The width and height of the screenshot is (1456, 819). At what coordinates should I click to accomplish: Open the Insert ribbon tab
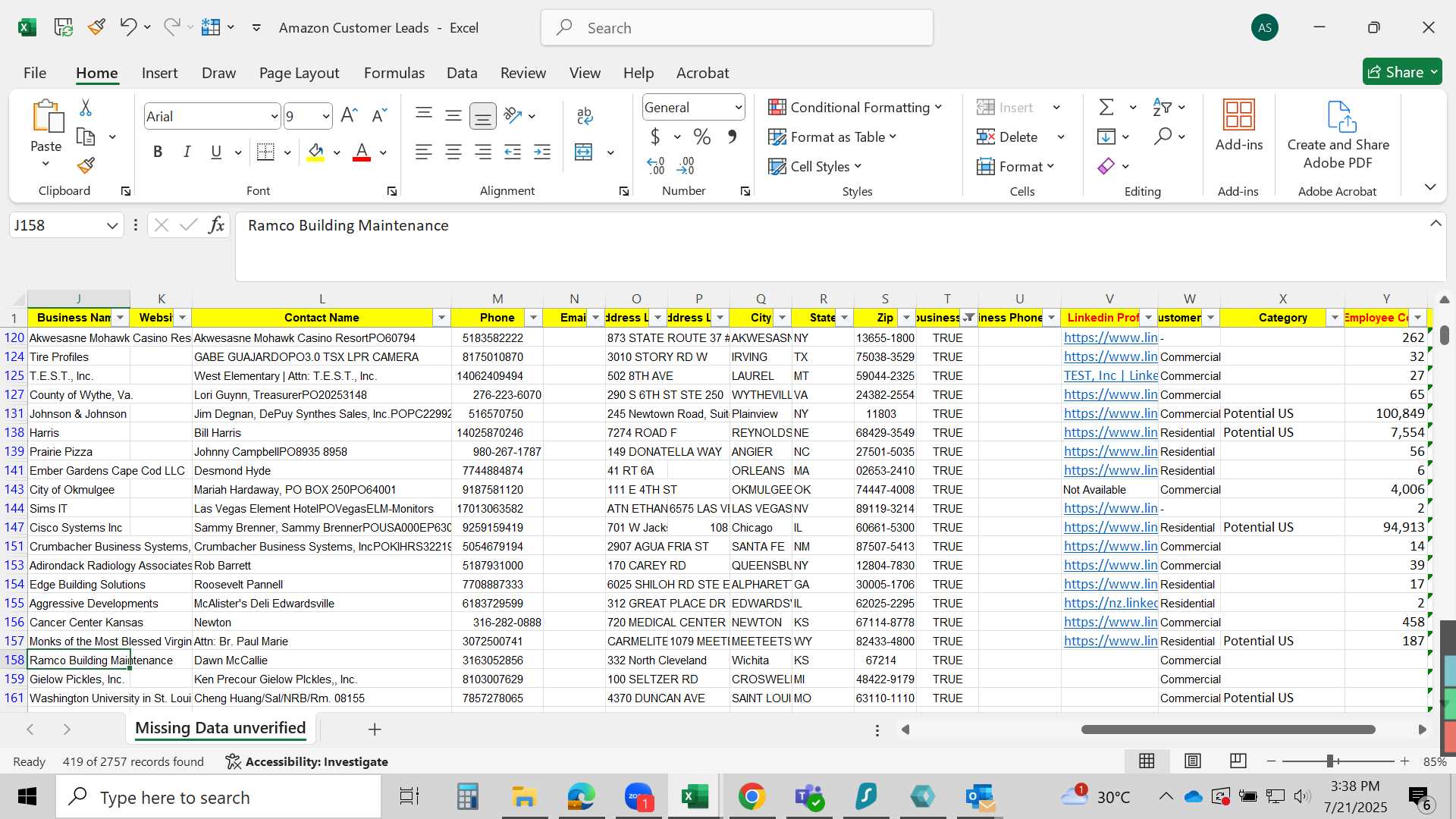(x=159, y=73)
